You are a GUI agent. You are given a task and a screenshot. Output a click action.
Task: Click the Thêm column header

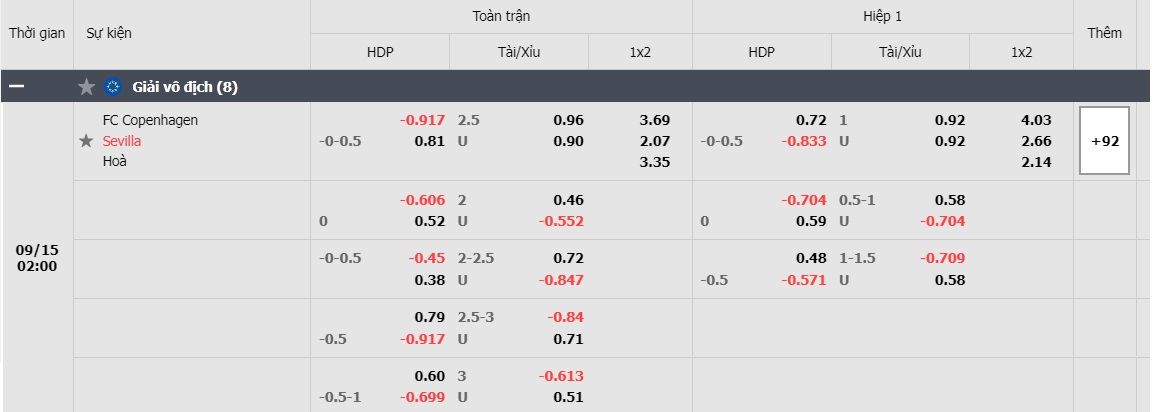click(1104, 33)
